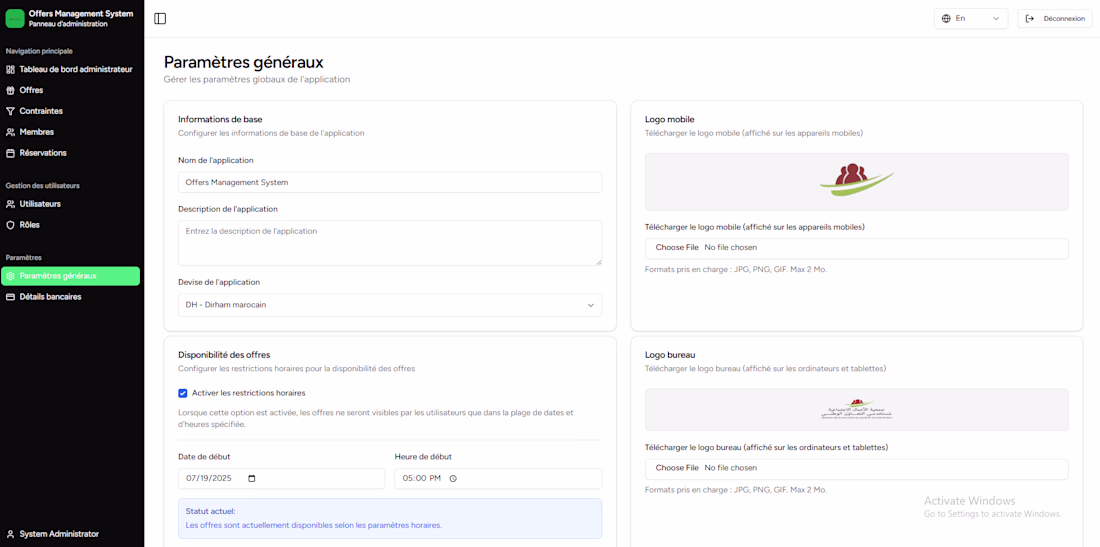
Task: Toggle the sidebar collapse icon
Action: pos(160,18)
